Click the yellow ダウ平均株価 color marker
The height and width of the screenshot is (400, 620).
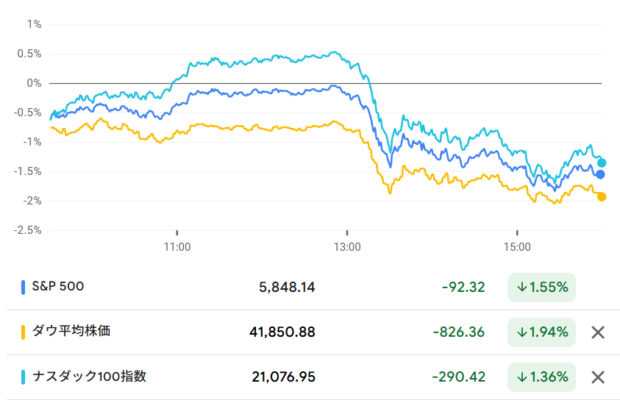(23, 332)
